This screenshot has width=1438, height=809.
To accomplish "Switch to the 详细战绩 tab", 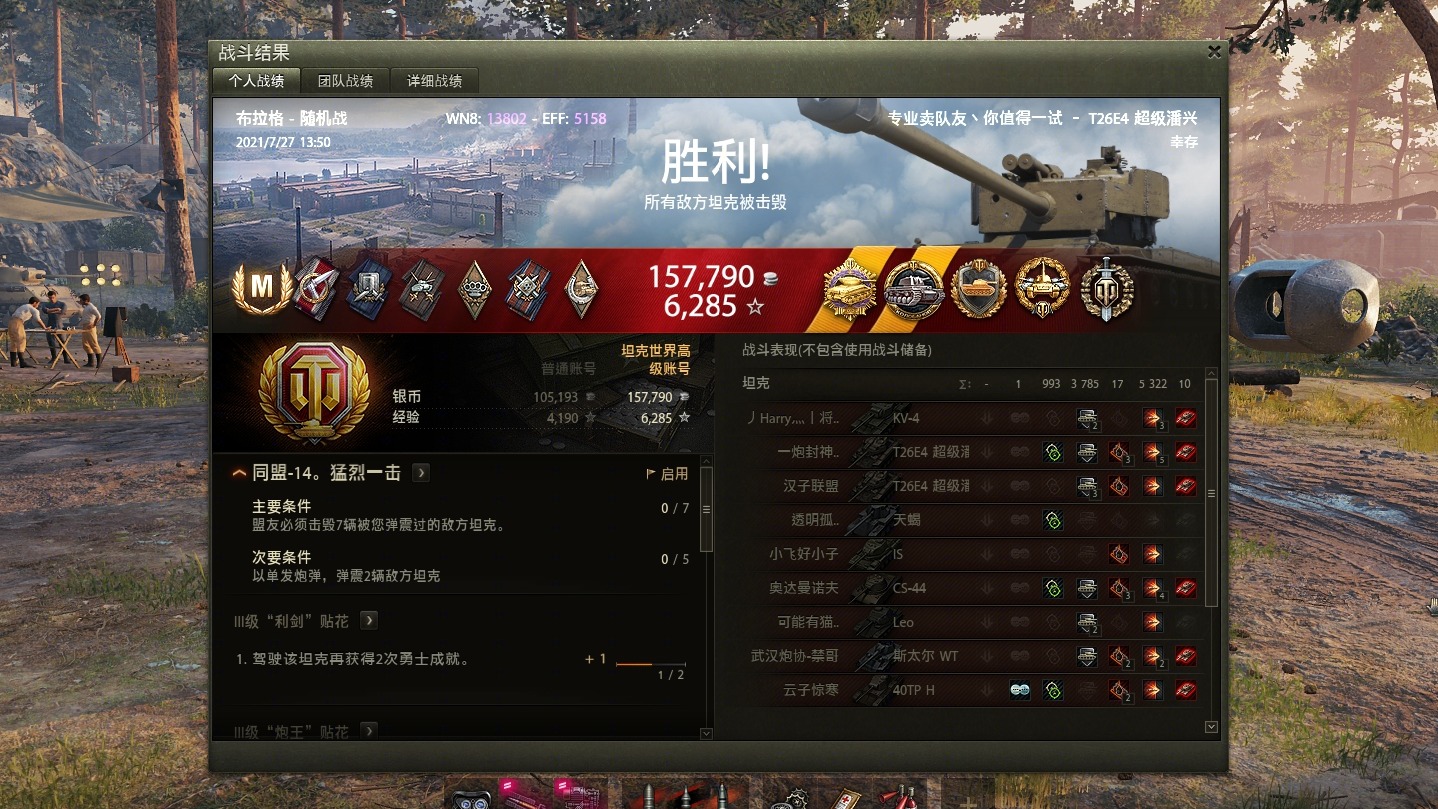I will (435, 81).
